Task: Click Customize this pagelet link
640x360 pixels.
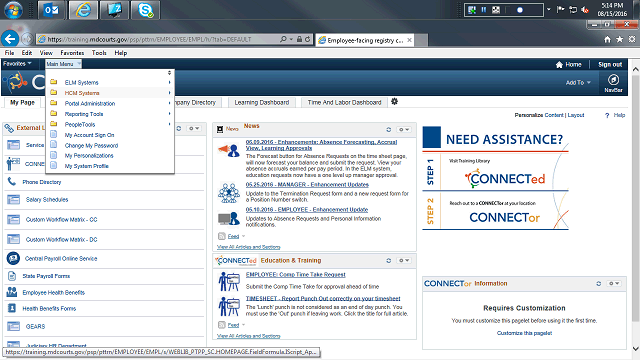Action: tap(524, 333)
